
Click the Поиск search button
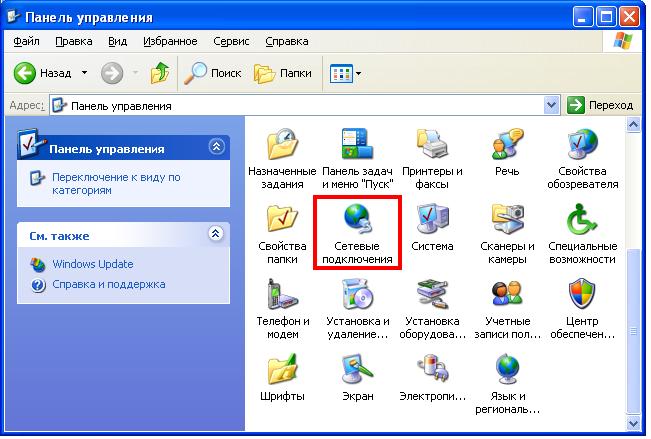[212, 73]
